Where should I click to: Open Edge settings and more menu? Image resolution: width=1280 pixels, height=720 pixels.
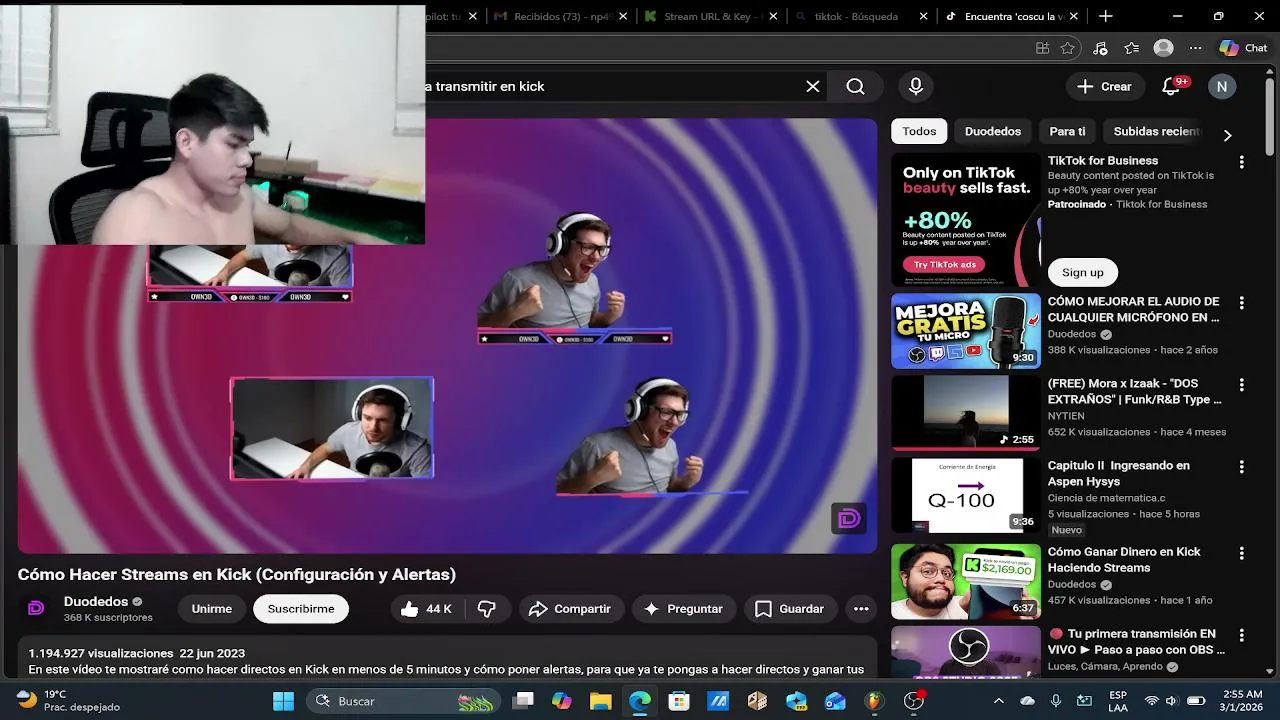click(x=1195, y=48)
